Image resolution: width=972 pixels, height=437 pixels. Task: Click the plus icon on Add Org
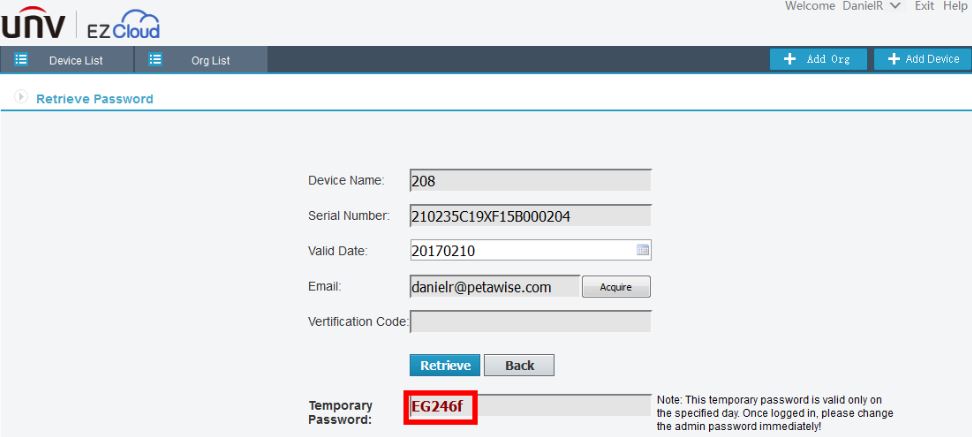pos(789,60)
